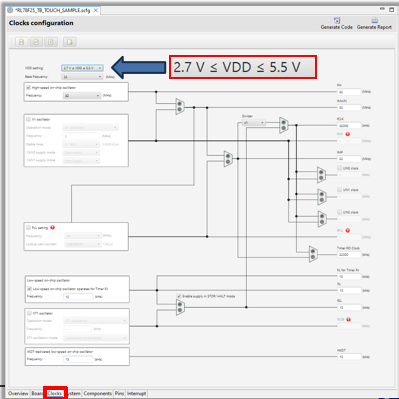Enable the X1 oscillator checkbox
This screenshot has height=399, width=399.
[29, 119]
